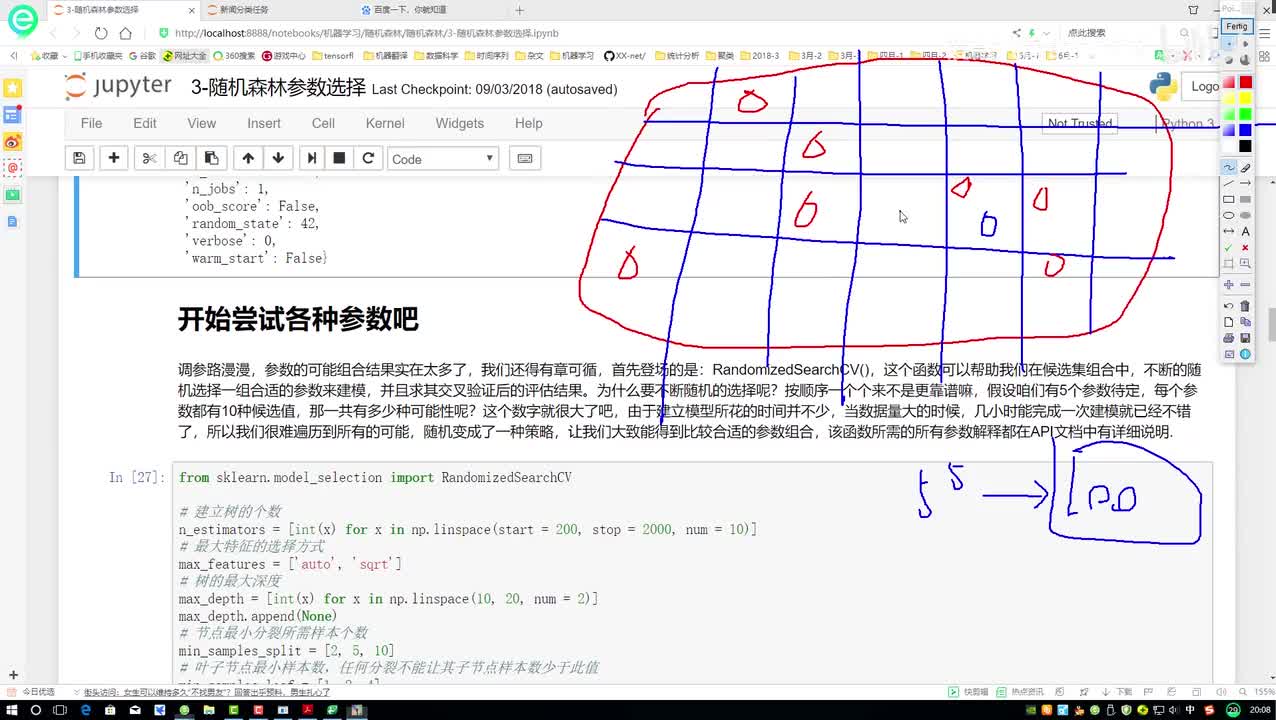Open the Widgets menu
Viewport: 1276px width, 720px height.
(460, 123)
